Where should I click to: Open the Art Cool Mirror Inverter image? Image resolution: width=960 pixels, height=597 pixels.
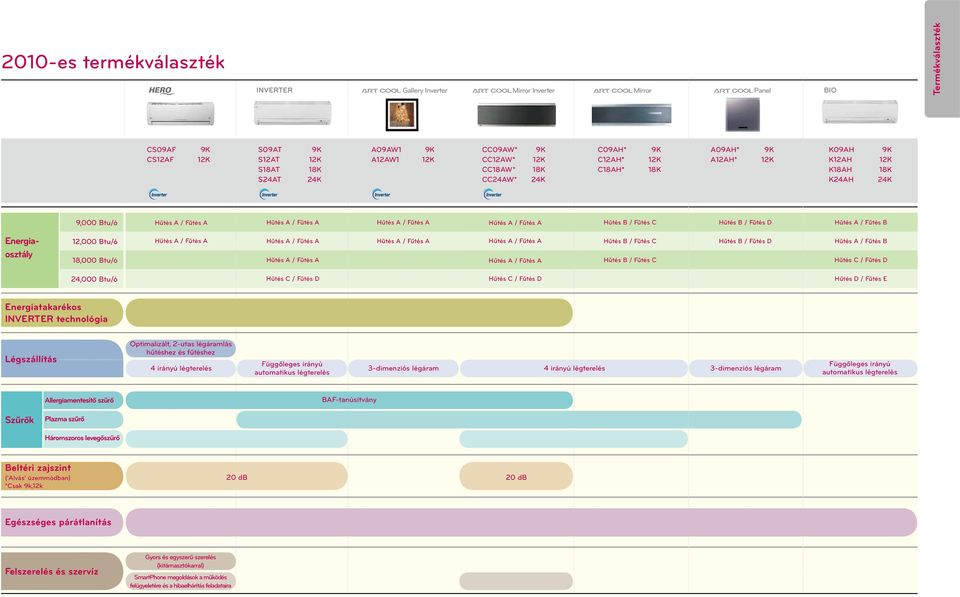[x=517, y=115]
